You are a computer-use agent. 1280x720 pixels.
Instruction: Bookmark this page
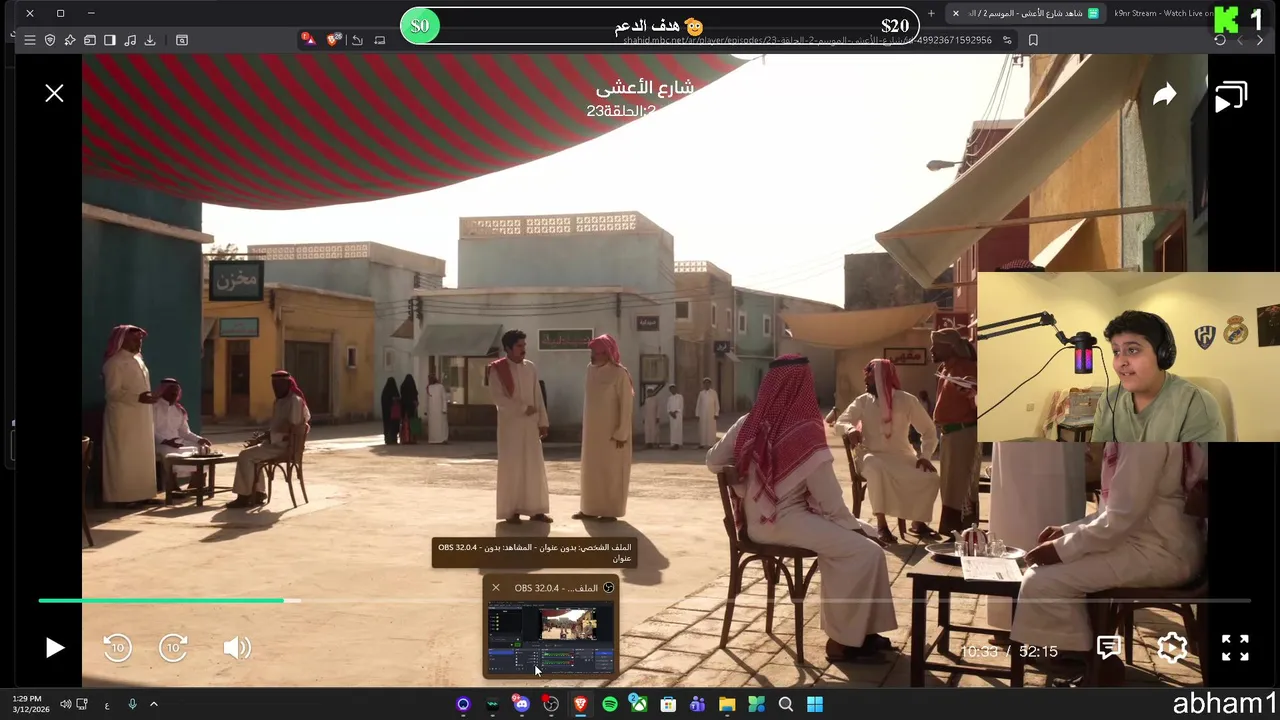click(1033, 40)
